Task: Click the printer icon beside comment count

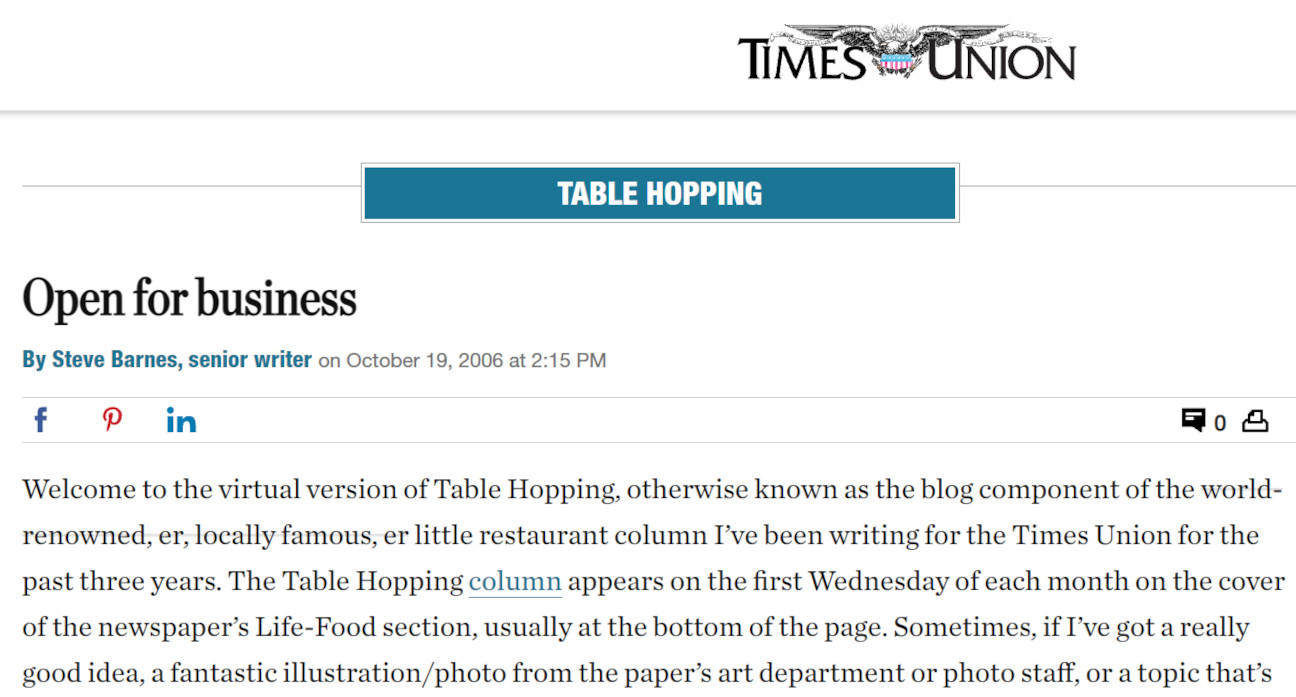Action: pyautogui.click(x=1257, y=421)
